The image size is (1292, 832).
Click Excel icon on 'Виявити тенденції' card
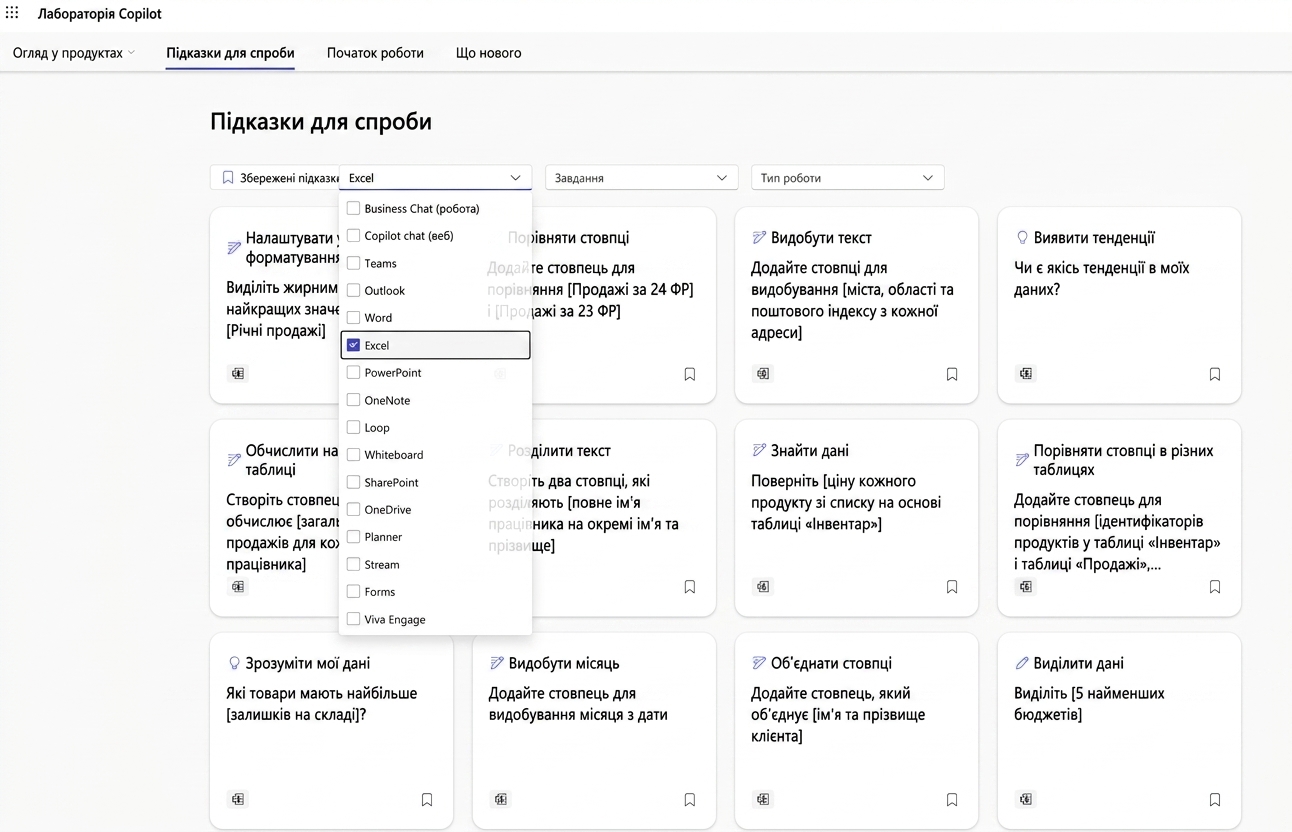pos(1026,374)
